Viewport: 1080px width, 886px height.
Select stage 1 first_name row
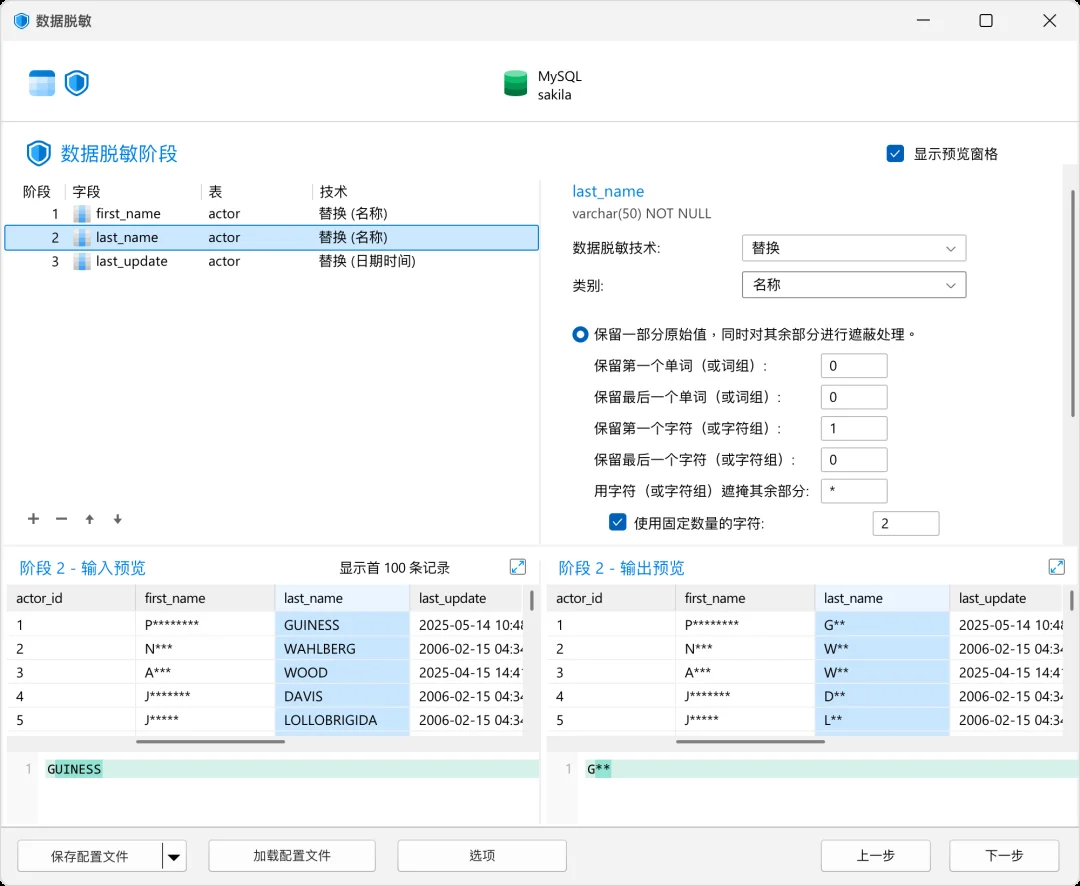coord(271,214)
